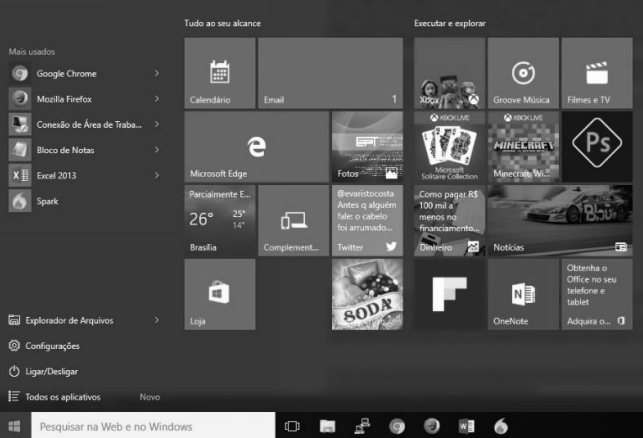Open the Groove Música tile
Image resolution: width=643 pixels, height=438 pixels.
[x=523, y=73]
